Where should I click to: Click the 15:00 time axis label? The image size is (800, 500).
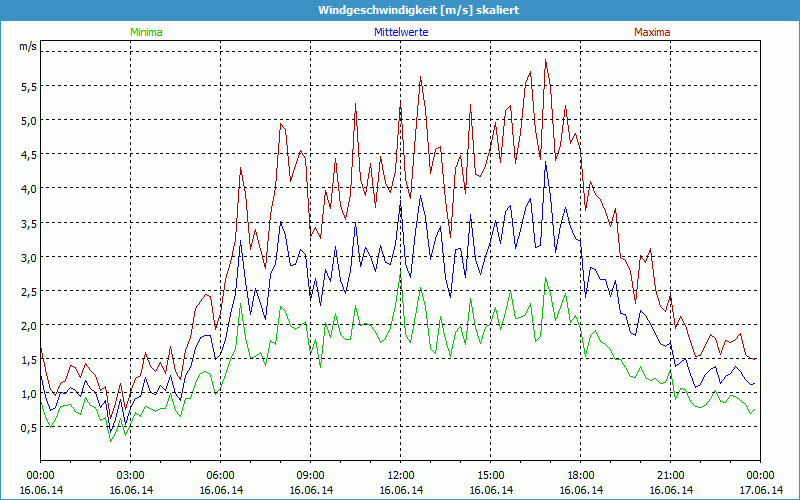[490, 475]
